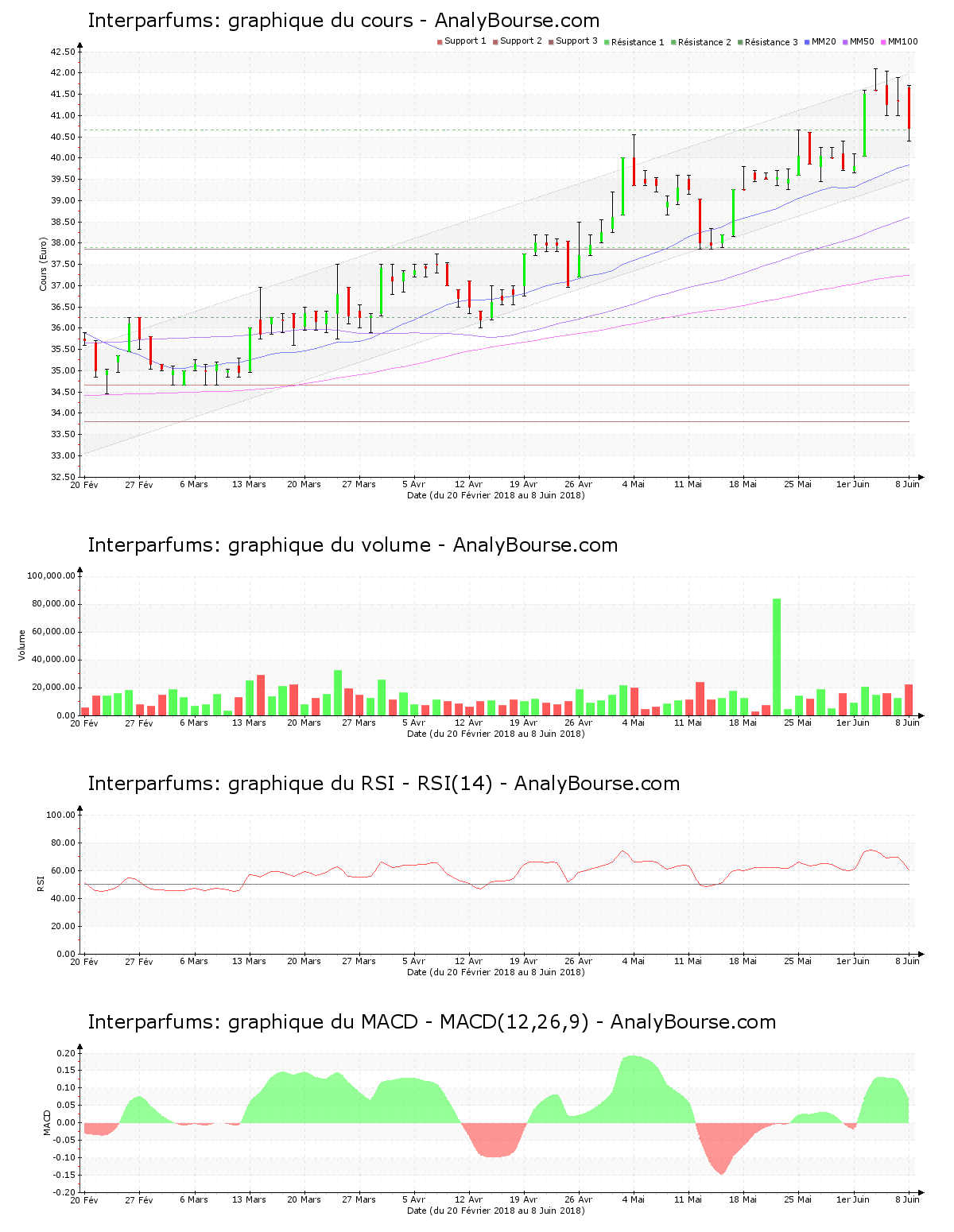Click the blue MM20 legend swatch
Image resolution: width=954 pixels, height=1232 pixels.
click(x=808, y=41)
